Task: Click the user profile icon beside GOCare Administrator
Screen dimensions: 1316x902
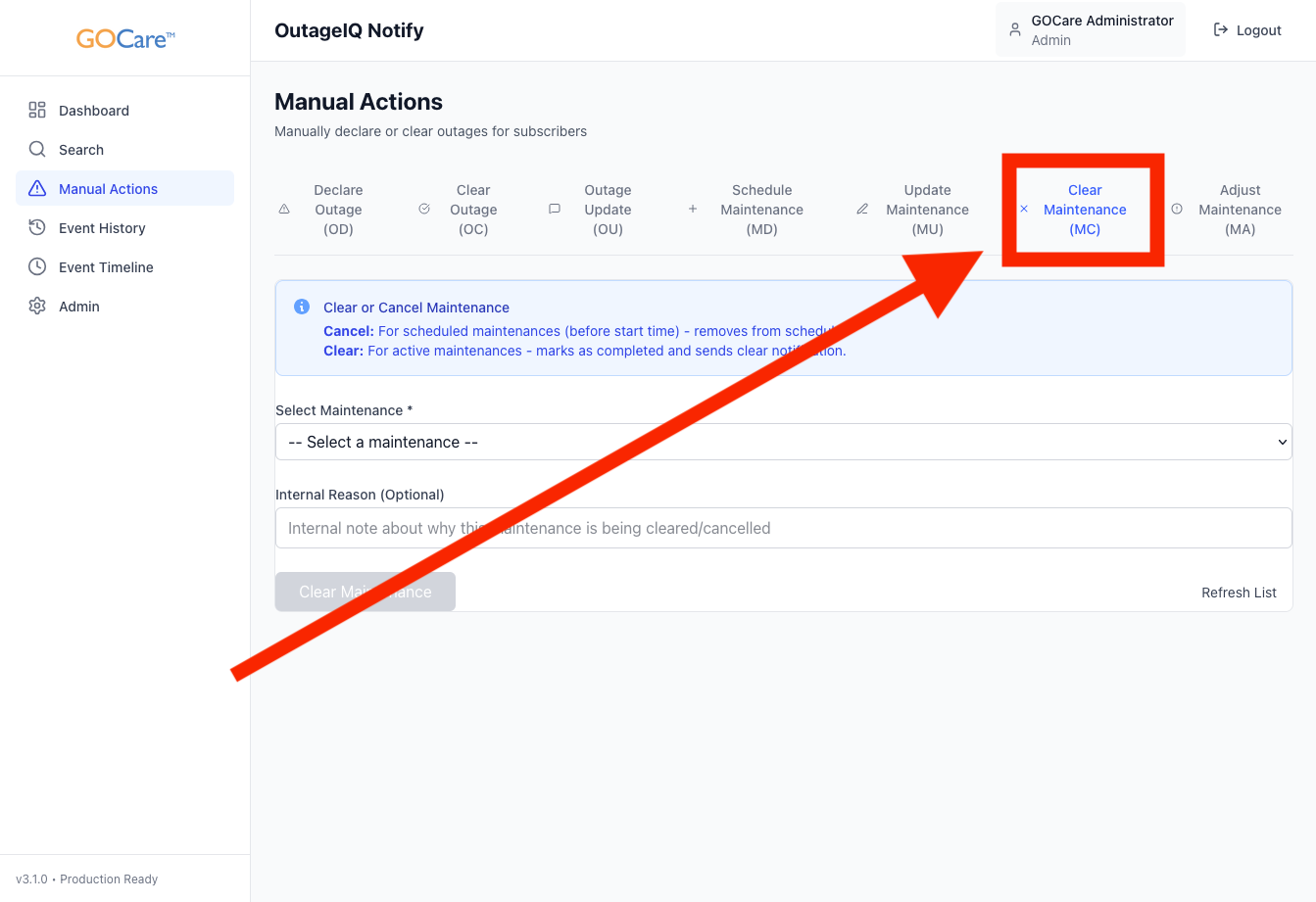Action: [1015, 30]
